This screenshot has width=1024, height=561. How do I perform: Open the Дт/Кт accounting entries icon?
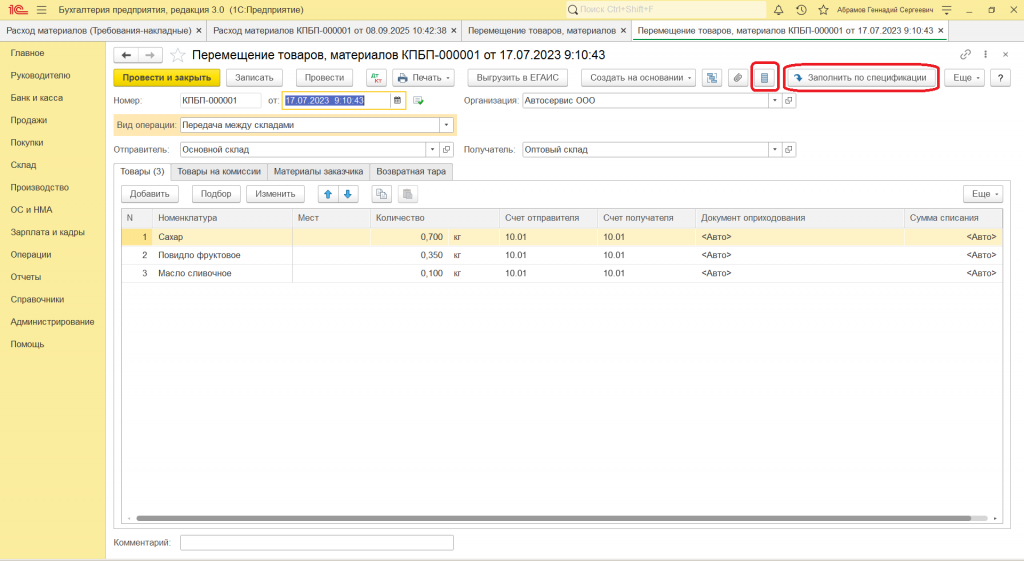click(x=376, y=78)
